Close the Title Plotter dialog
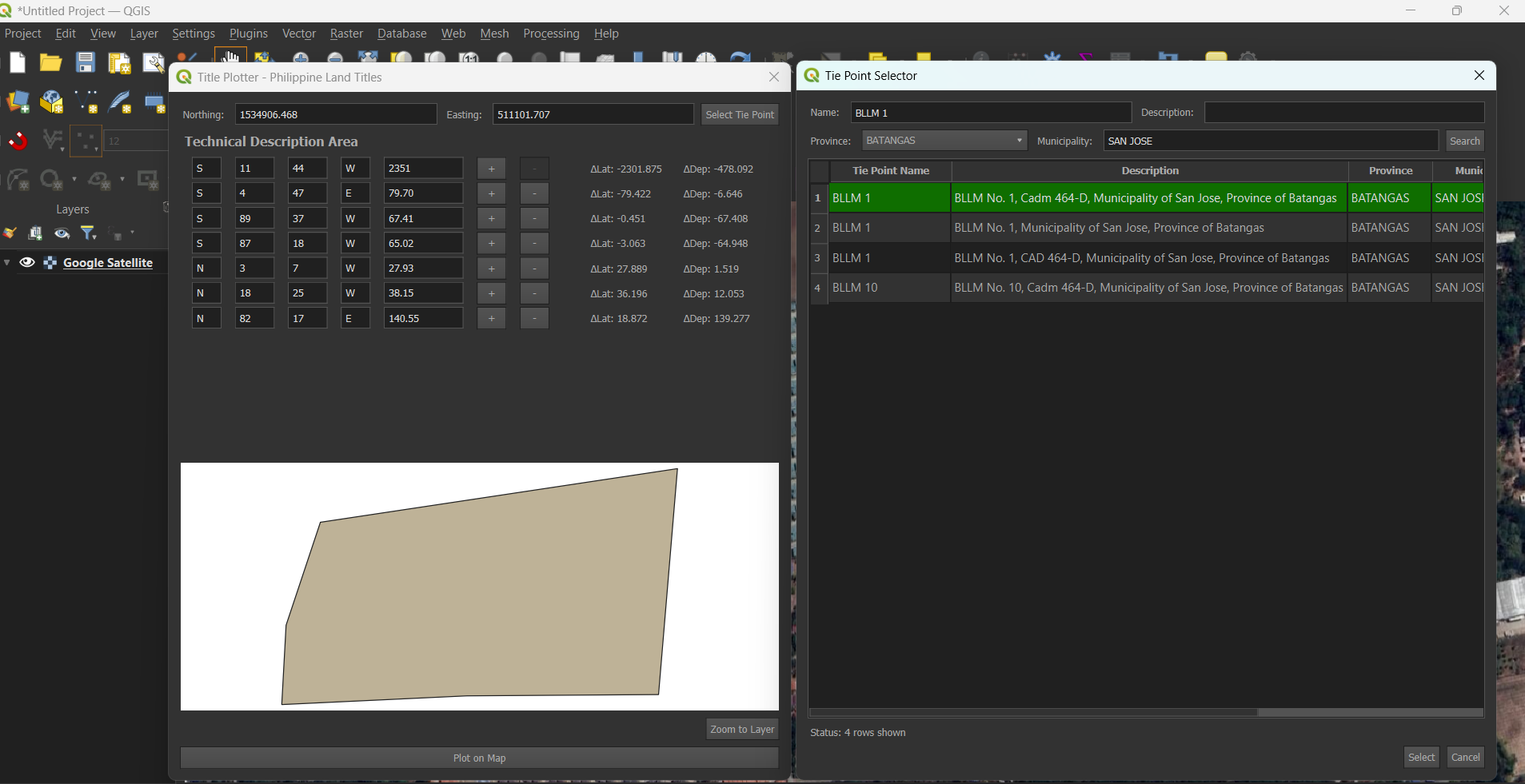The height and width of the screenshot is (784, 1525). tap(774, 77)
